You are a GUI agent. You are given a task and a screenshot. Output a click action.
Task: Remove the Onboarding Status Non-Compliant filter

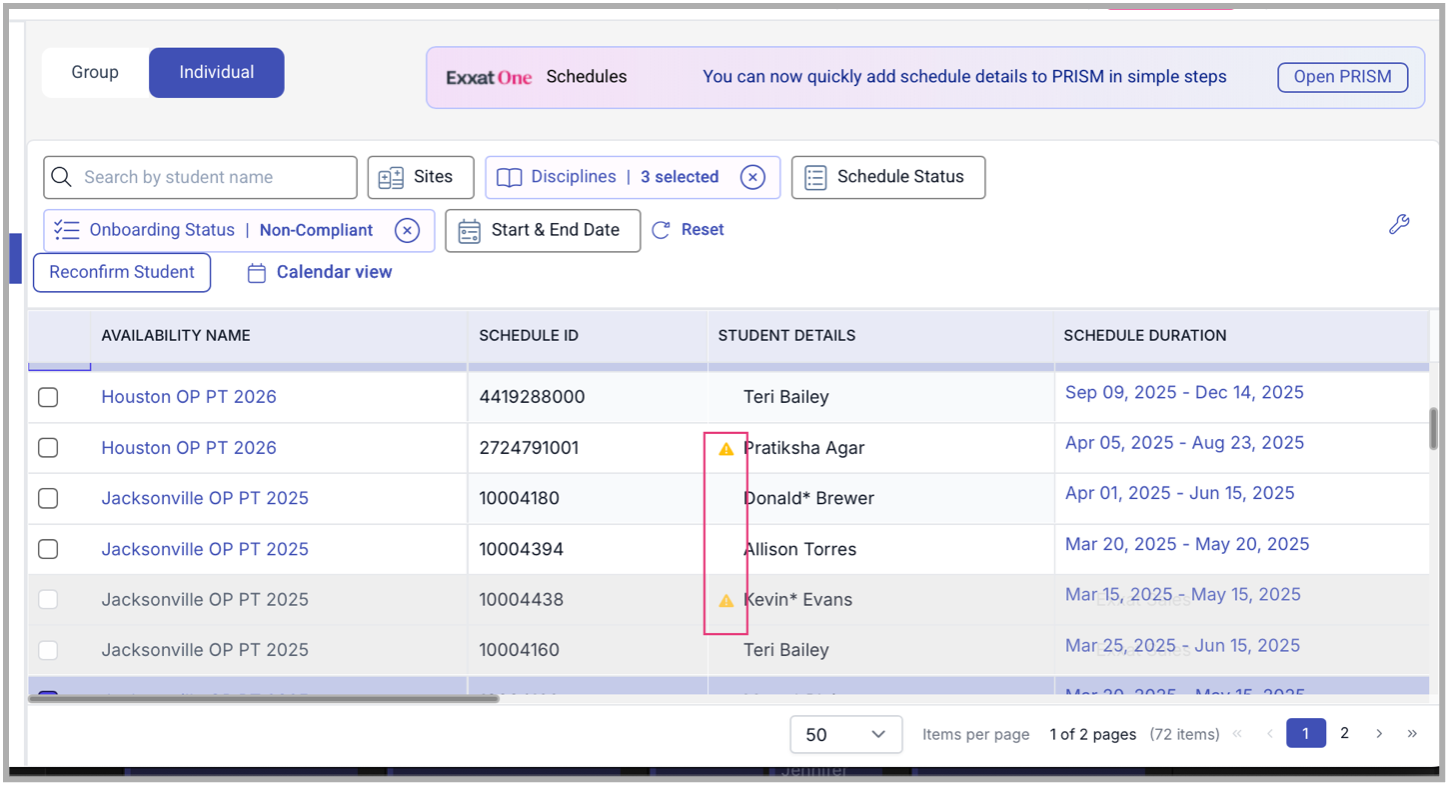click(406, 230)
